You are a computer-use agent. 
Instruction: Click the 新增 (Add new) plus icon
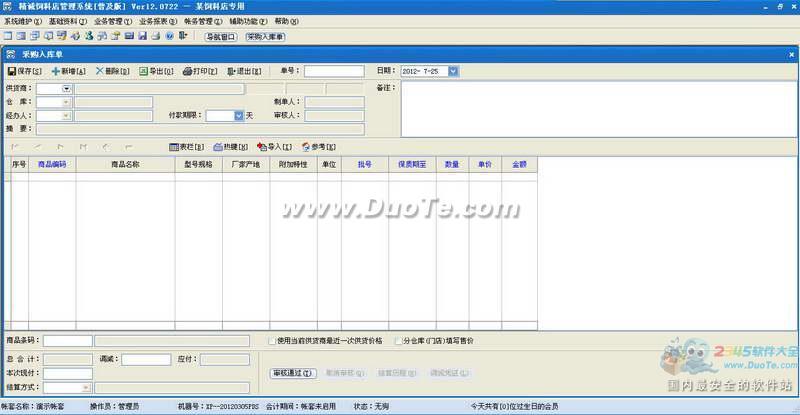point(56,71)
